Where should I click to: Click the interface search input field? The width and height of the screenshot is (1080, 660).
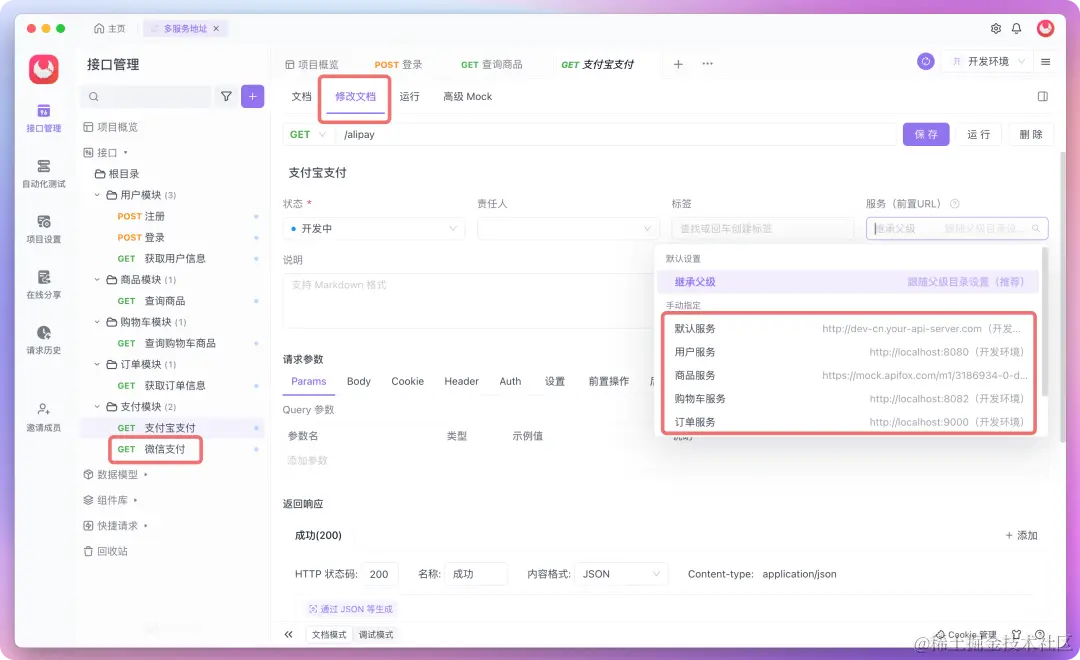146,96
